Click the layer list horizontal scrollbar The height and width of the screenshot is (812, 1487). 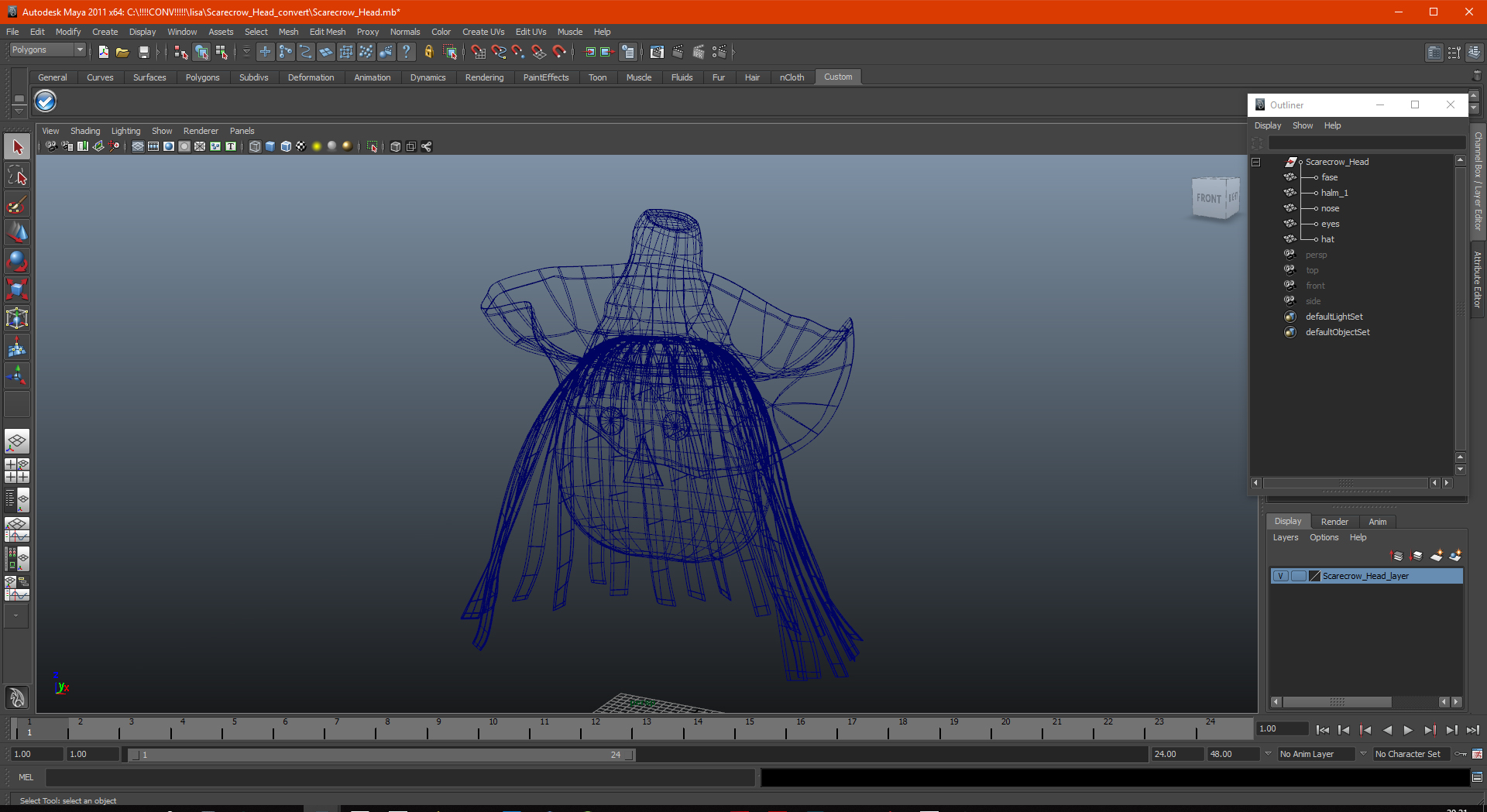[x=1338, y=702]
